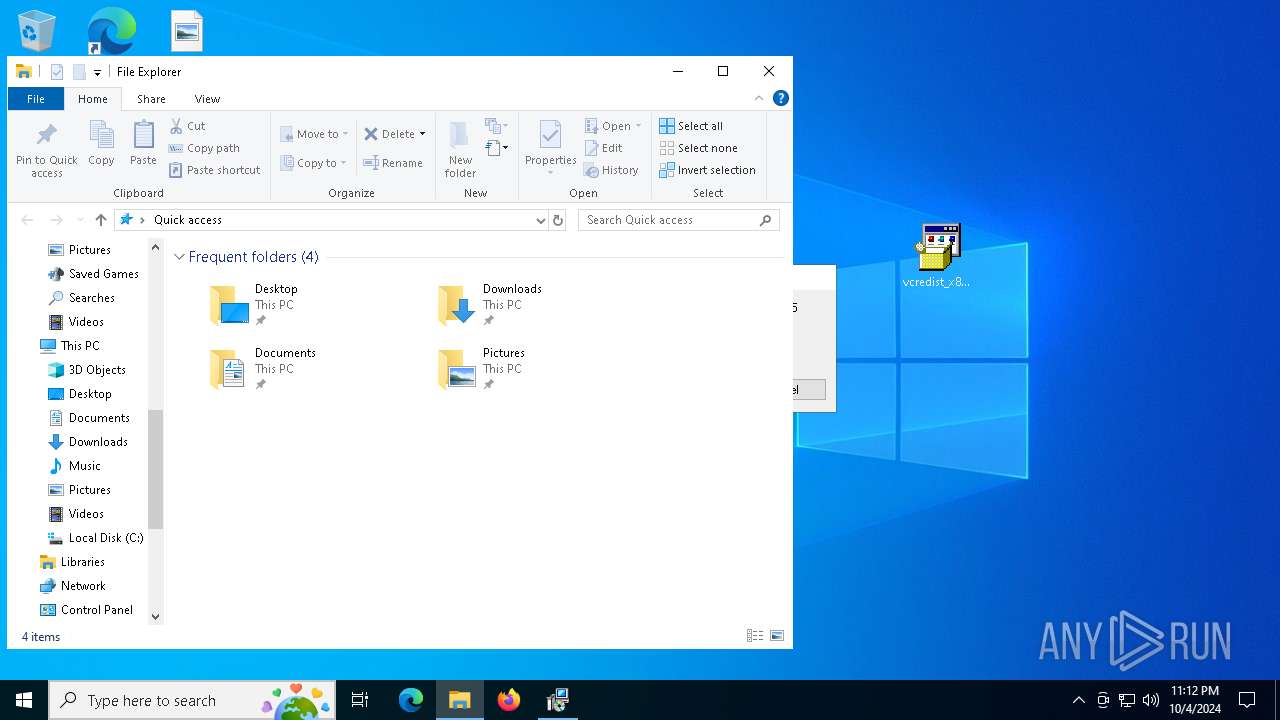Click the Search Quick access field

[x=678, y=220]
